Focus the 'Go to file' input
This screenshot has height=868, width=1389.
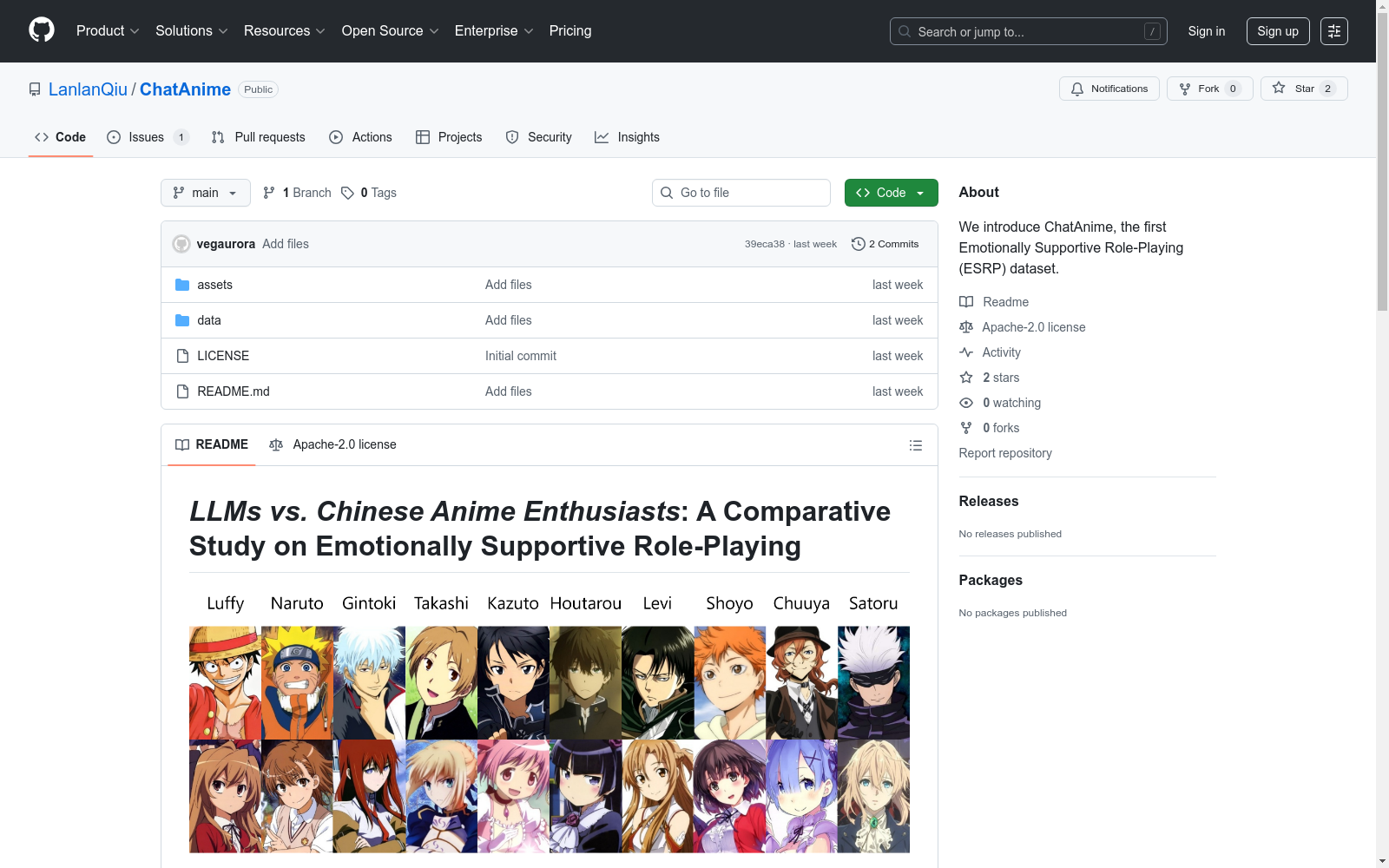tap(741, 193)
